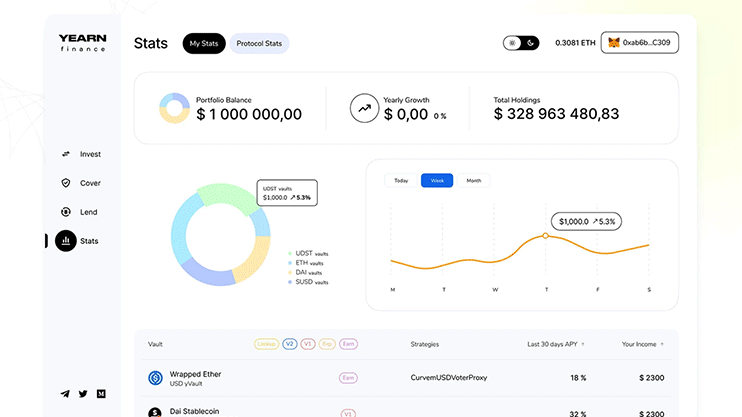Open Lend from sidebar icon
The height and width of the screenshot is (417, 742).
[66, 212]
